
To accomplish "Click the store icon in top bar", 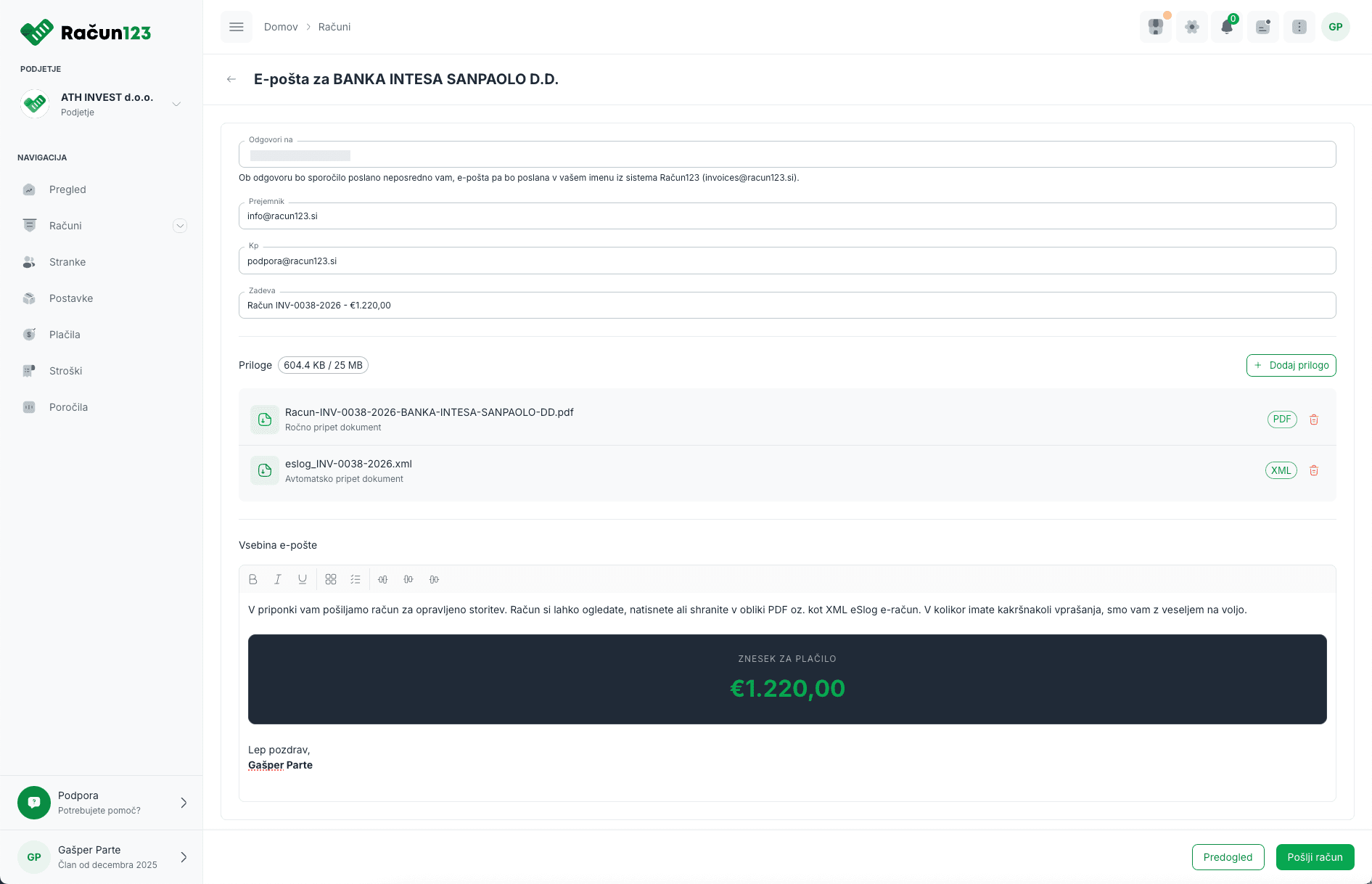I will pos(1156,27).
